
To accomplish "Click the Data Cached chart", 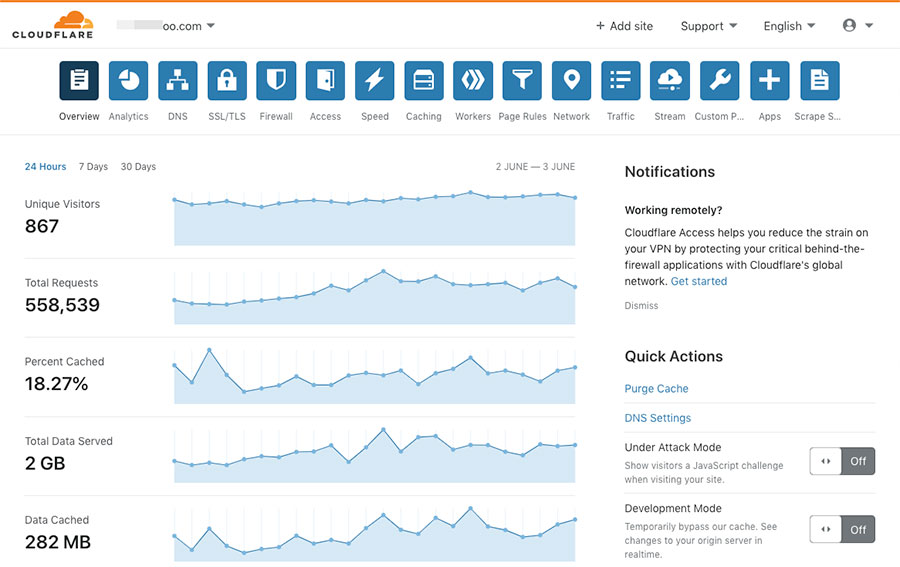I will click(x=375, y=534).
